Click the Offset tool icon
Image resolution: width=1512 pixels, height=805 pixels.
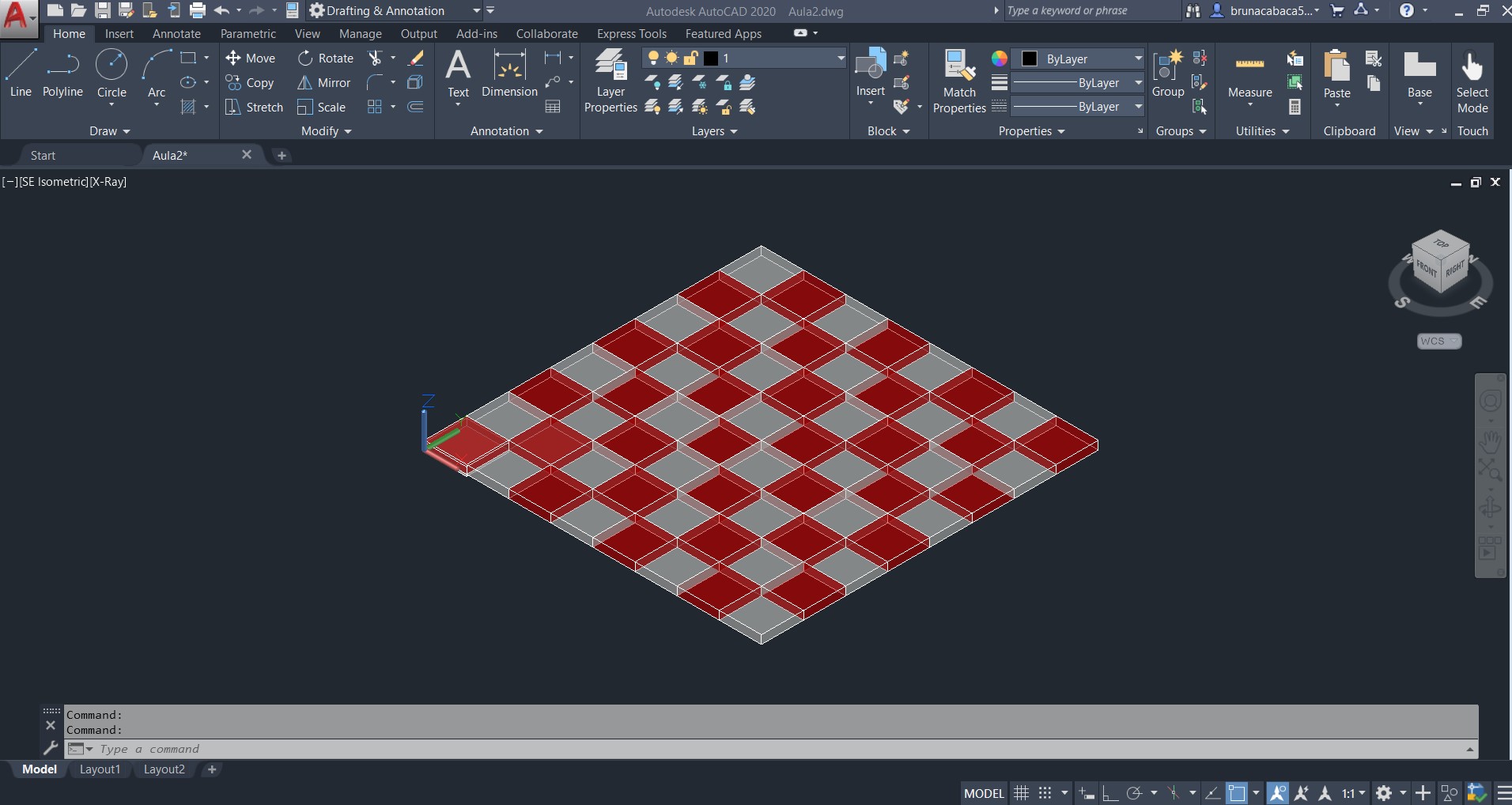[x=415, y=107]
